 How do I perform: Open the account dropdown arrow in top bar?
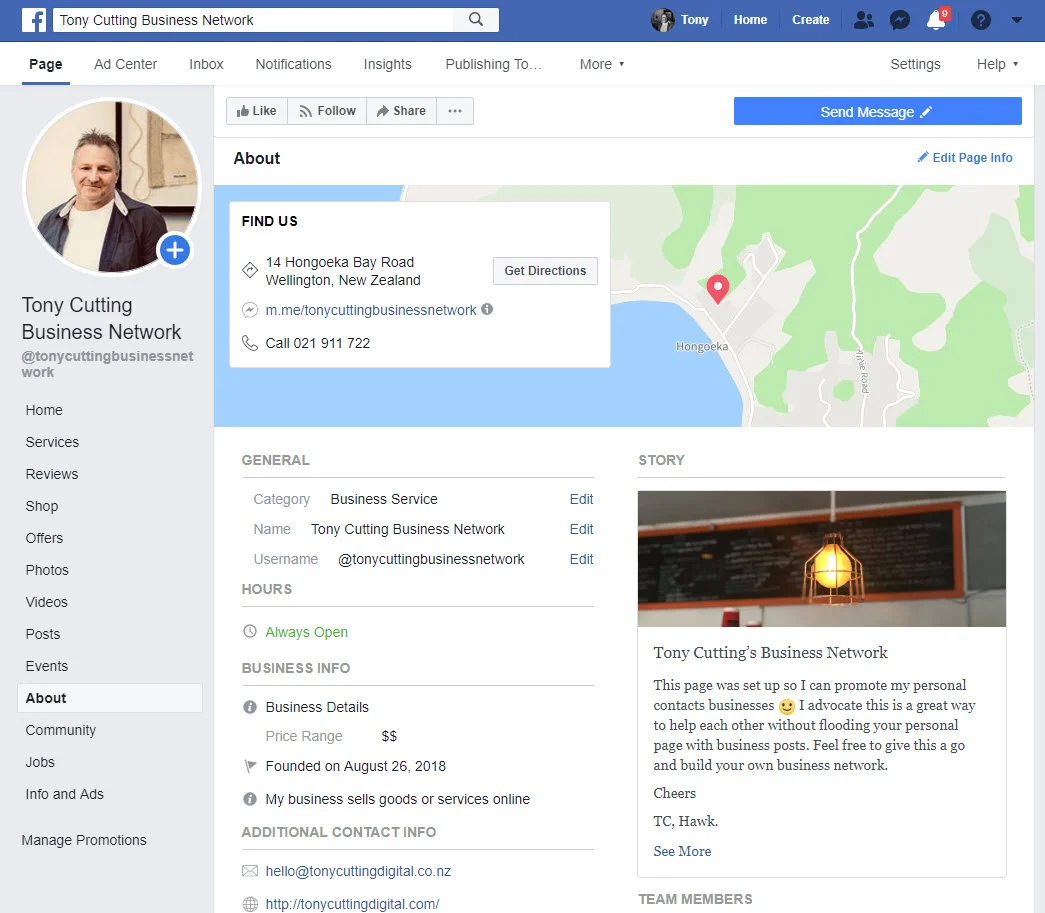point(1016,20)
